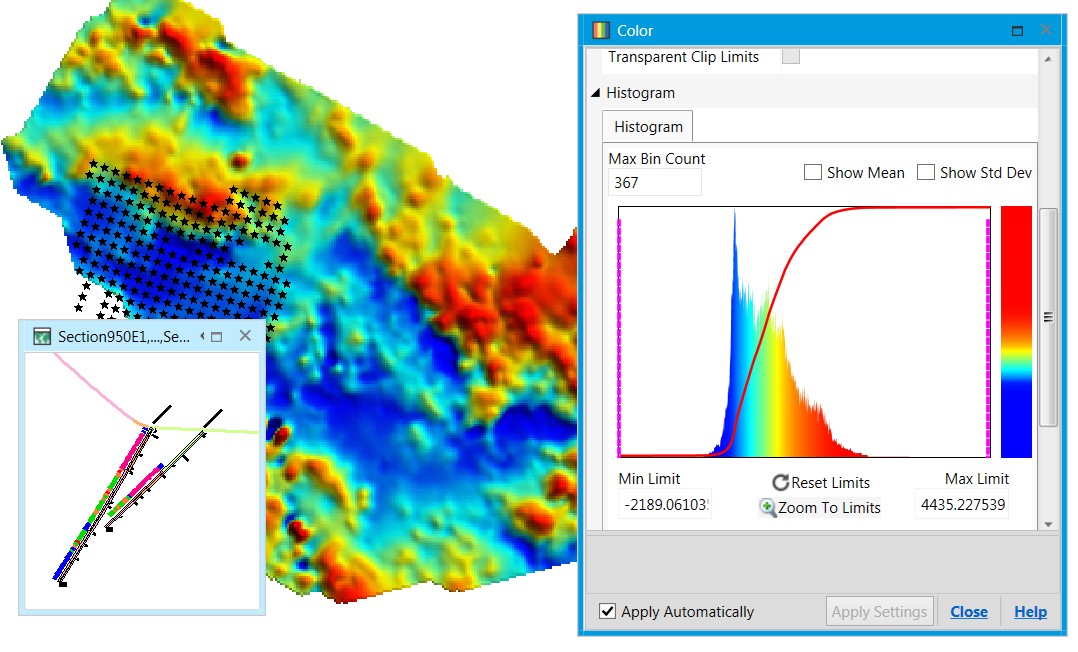Click the circular arrow Reset Limits icon
Viewport: 1078px width, 652px height.
click(x=780, y=481)
